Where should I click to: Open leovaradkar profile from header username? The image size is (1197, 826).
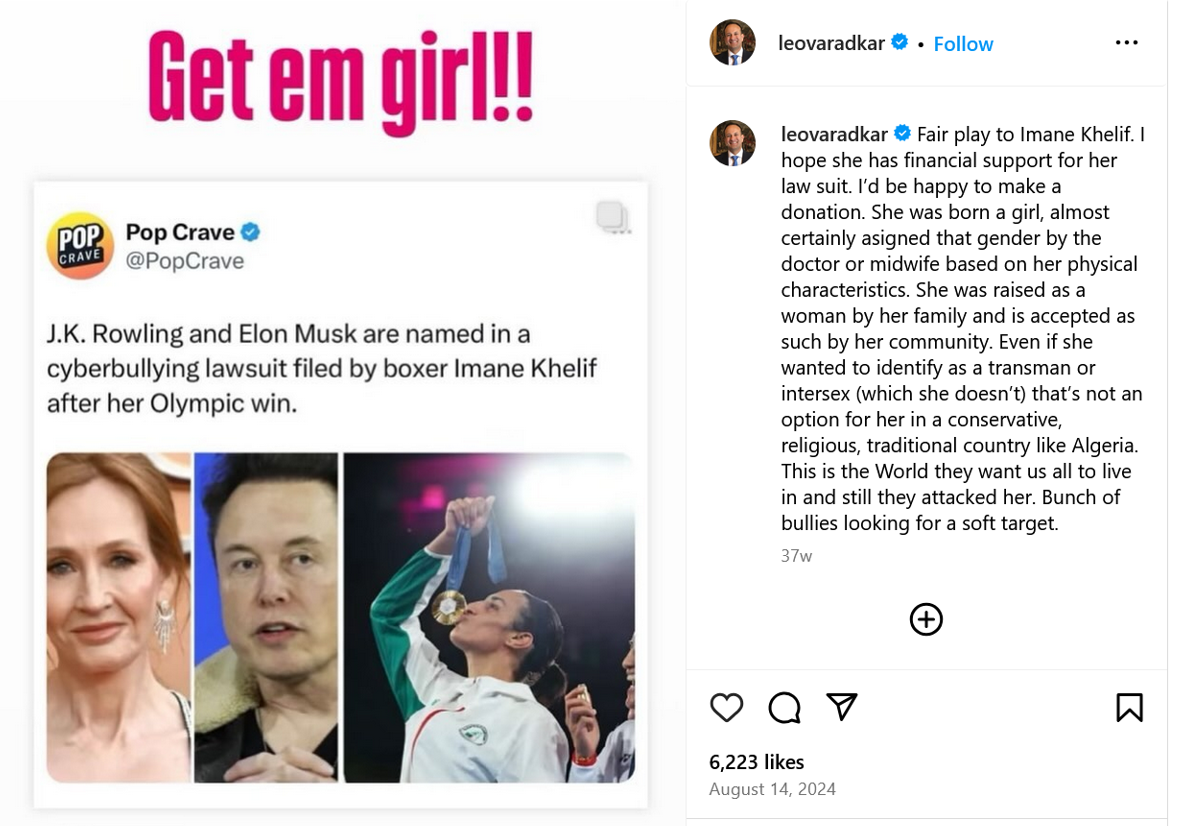(x=832, y=44)
